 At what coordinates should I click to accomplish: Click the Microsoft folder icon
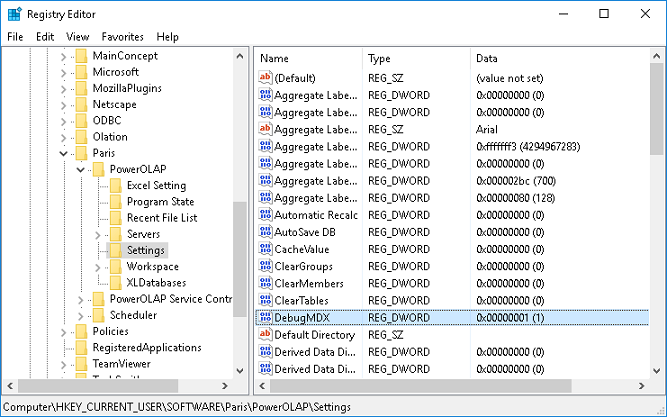[x=81, y=72]
